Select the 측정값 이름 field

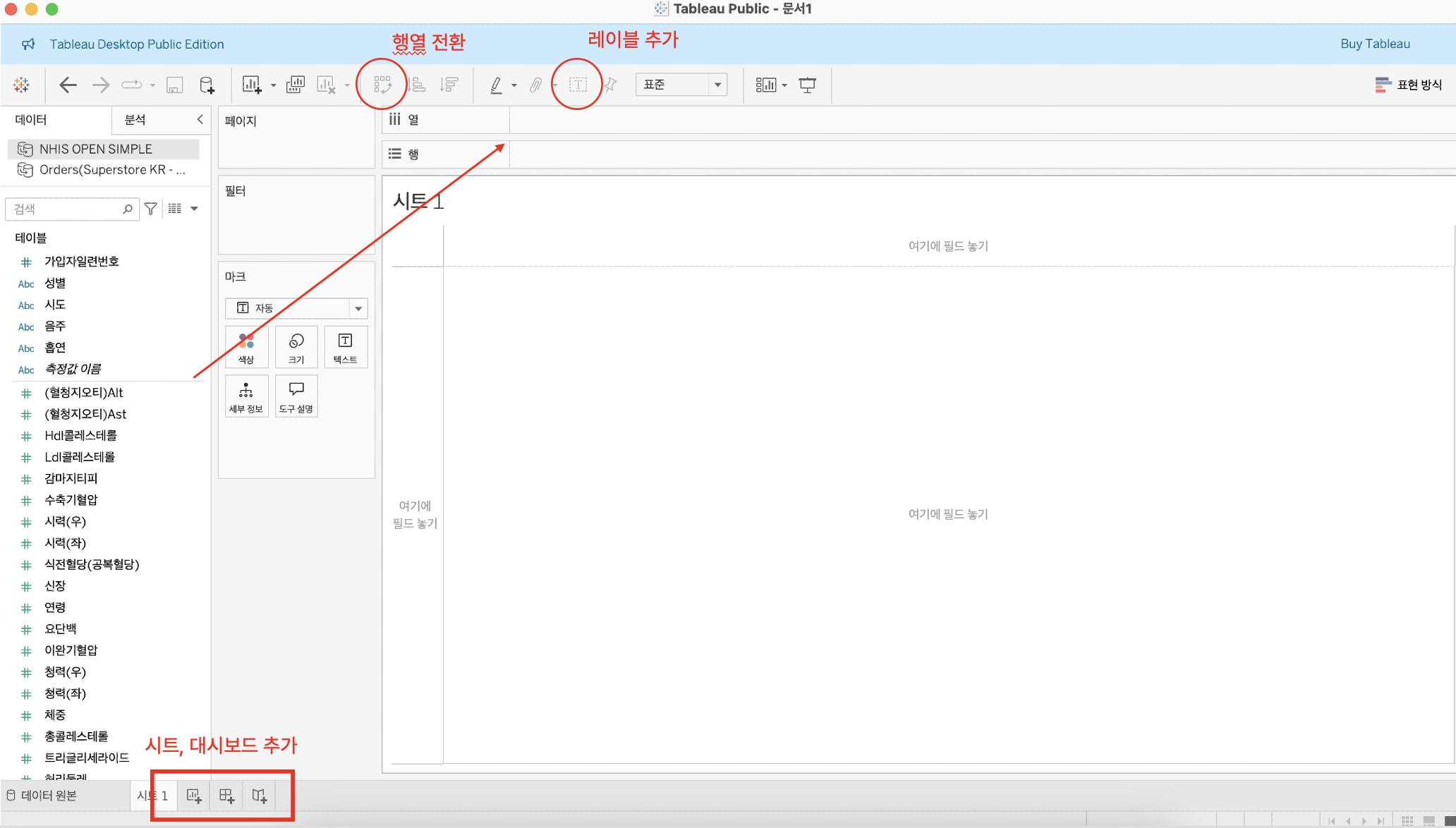tap(73, 369)
